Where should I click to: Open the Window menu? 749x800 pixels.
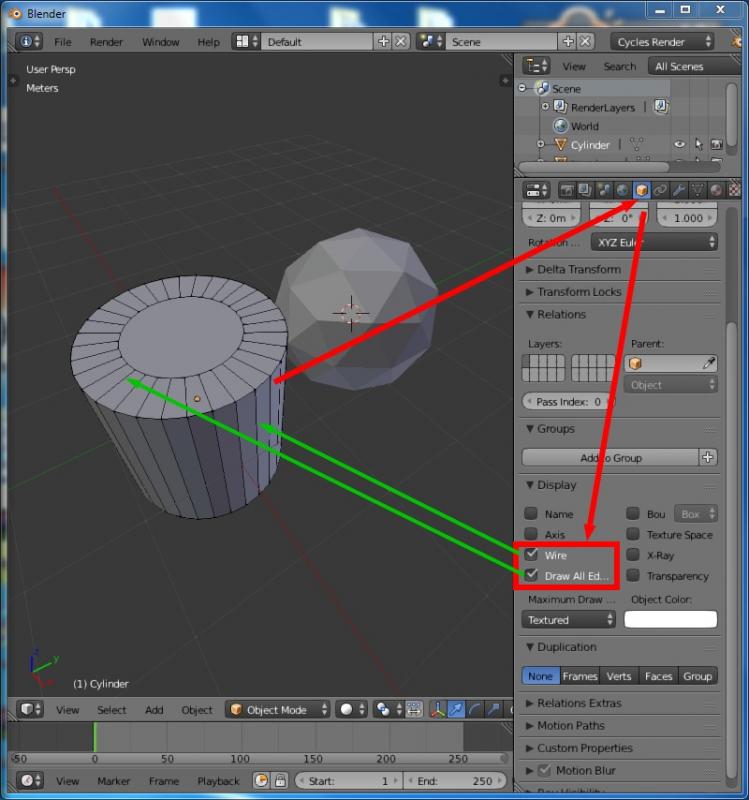(160, 42)
